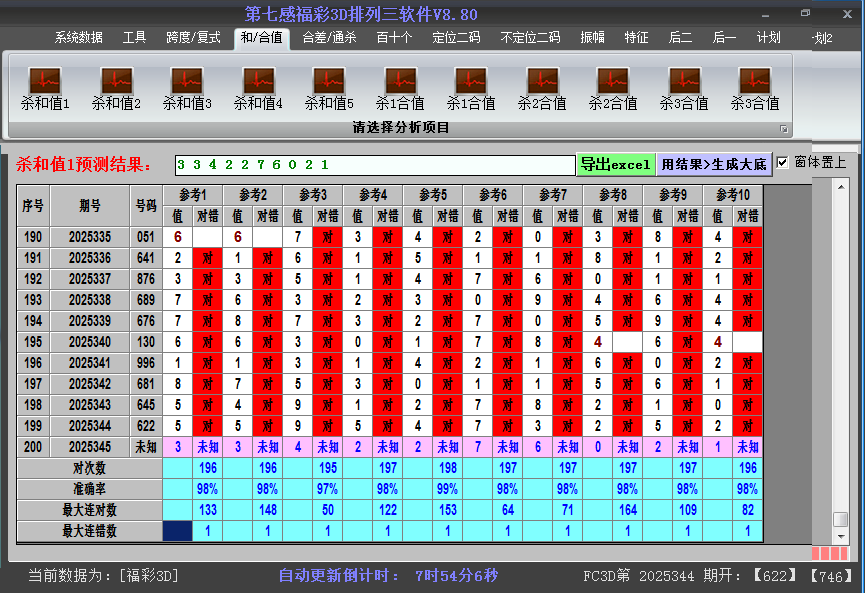Click the 杀2合值 analysis icon

pyautogui.click(x=542, y=81)
